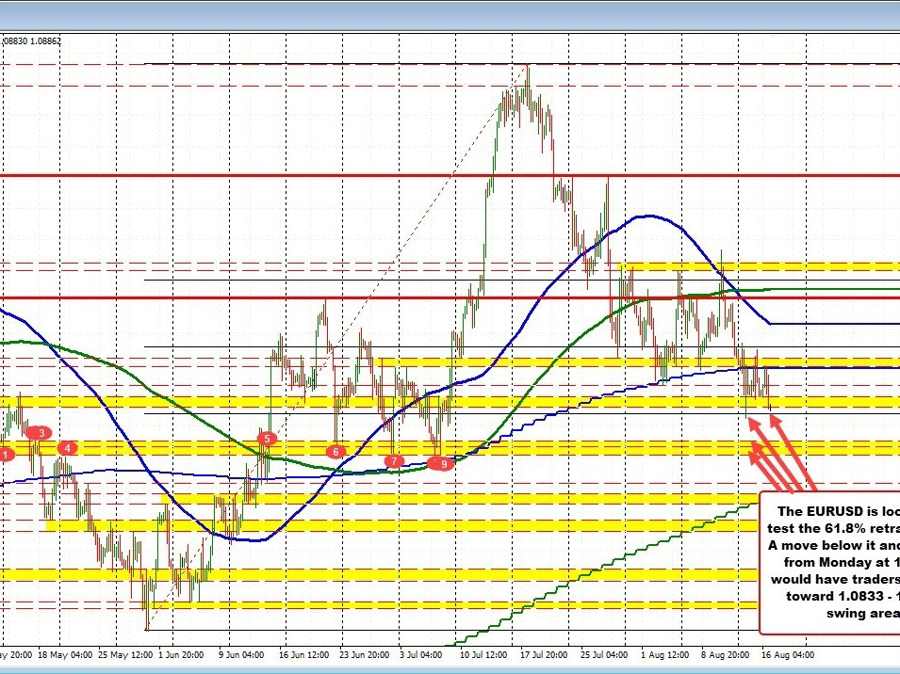Click the chart window title bar
This screenshot has height=674, width=900.
pos(450,14)
